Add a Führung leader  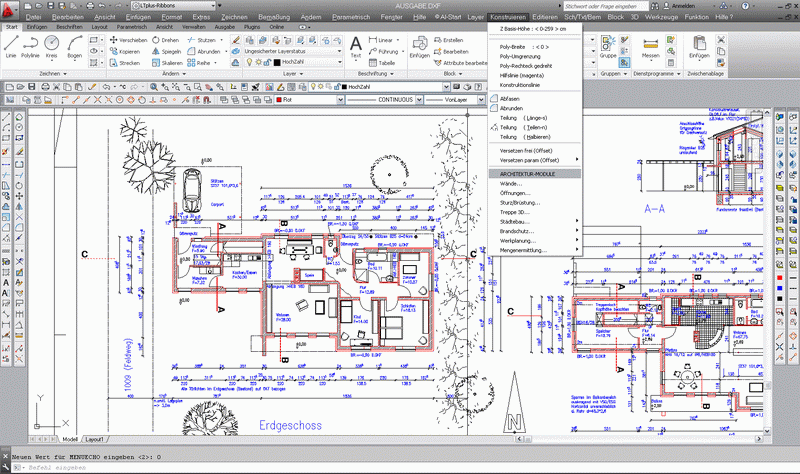[384, 52]
